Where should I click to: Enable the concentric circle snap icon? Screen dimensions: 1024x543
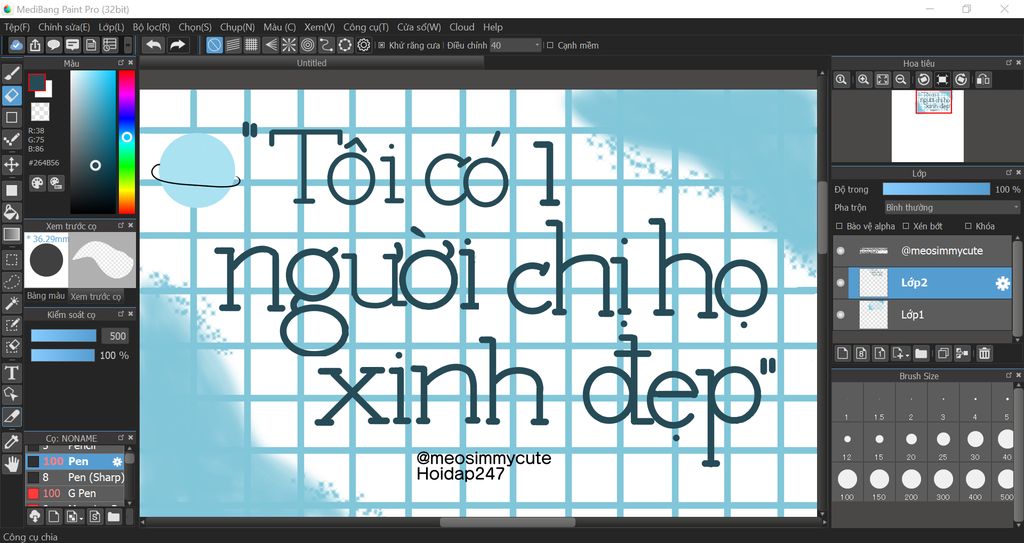(x=308, y=45)
